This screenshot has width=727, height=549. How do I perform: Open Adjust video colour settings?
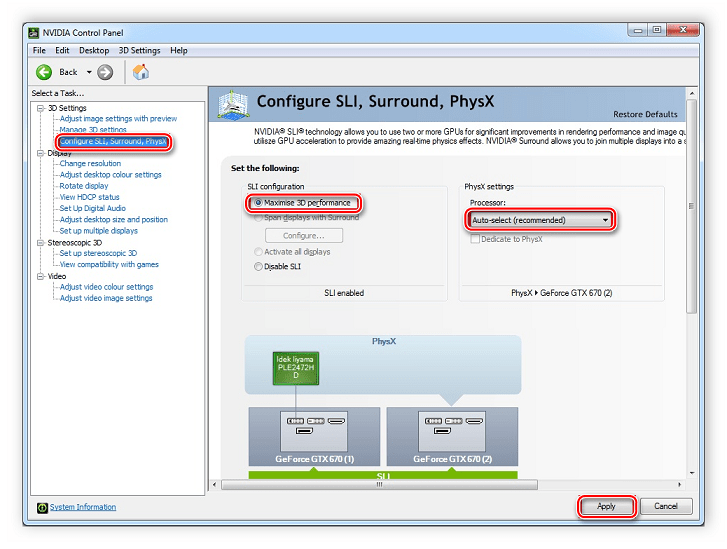(x=106, y=287)
